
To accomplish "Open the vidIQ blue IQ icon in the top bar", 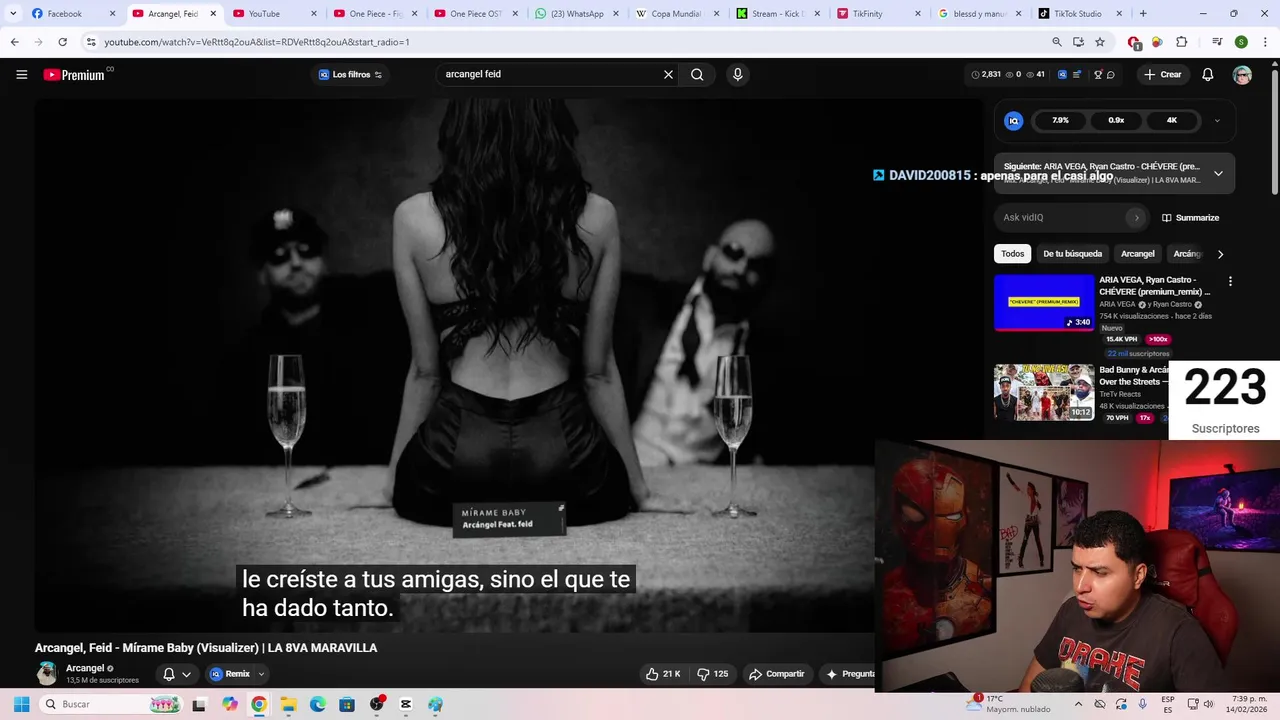I will 1062,75.
